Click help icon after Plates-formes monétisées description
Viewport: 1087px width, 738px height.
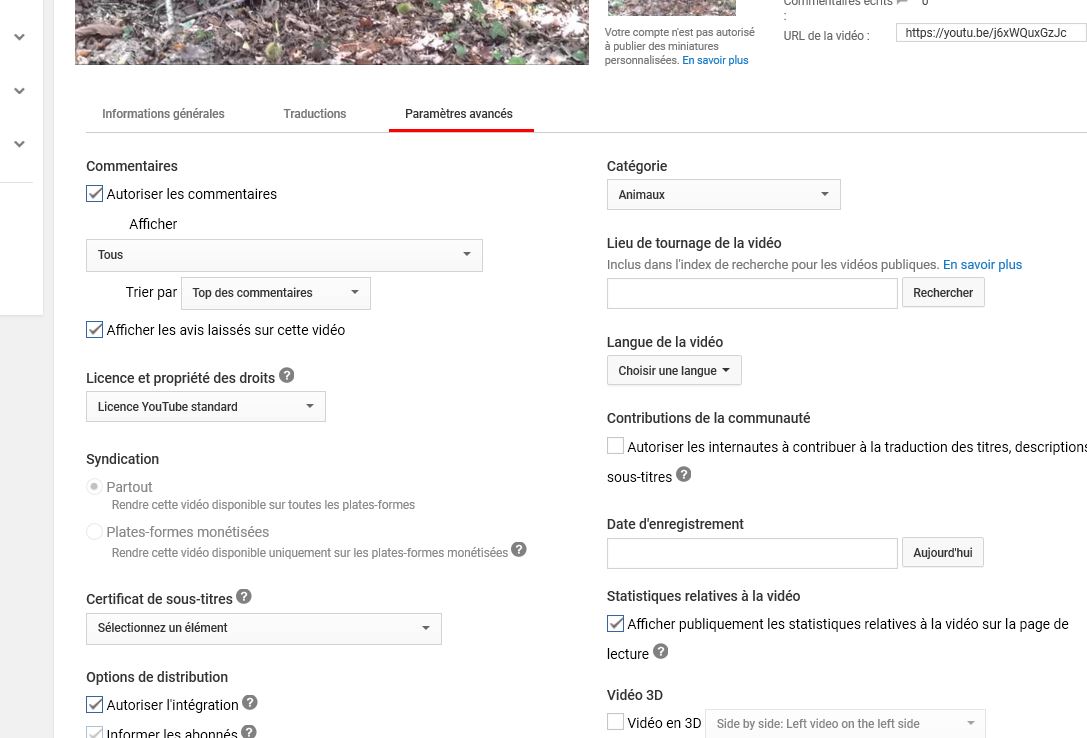(519, 550)
